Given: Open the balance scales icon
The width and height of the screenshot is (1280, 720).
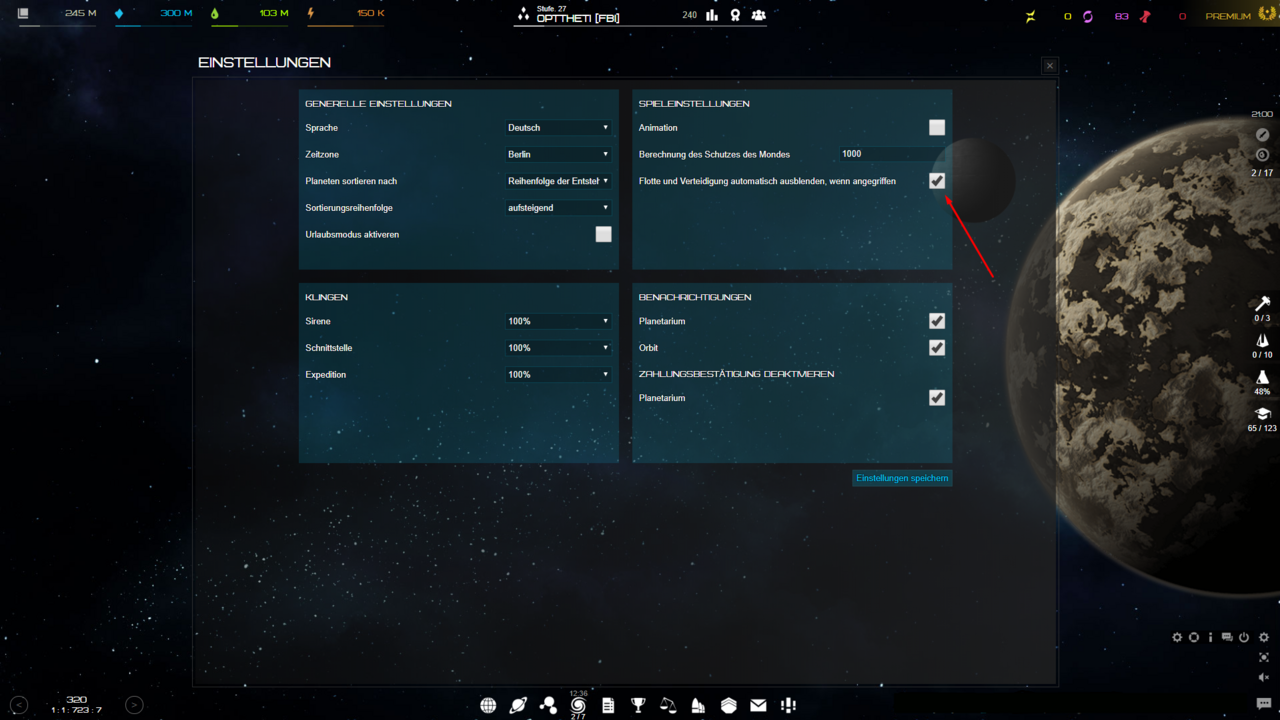Looking at the screenshot, I should 668,705.
